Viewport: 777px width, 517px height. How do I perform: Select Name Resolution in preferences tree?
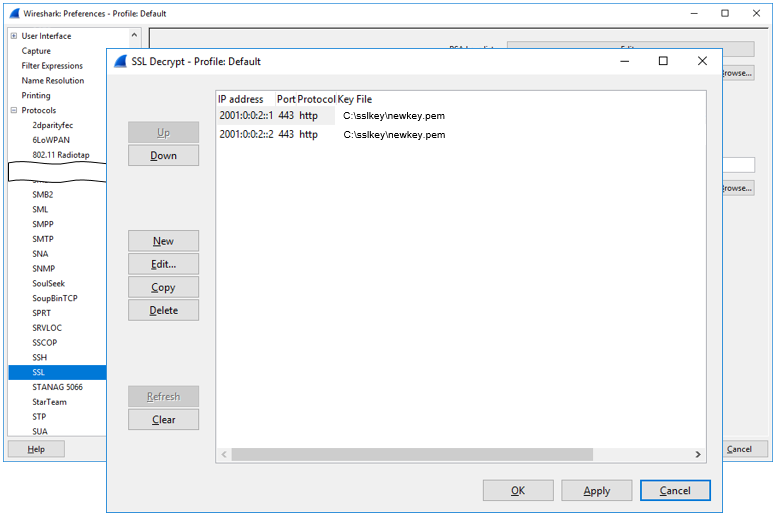53,80
